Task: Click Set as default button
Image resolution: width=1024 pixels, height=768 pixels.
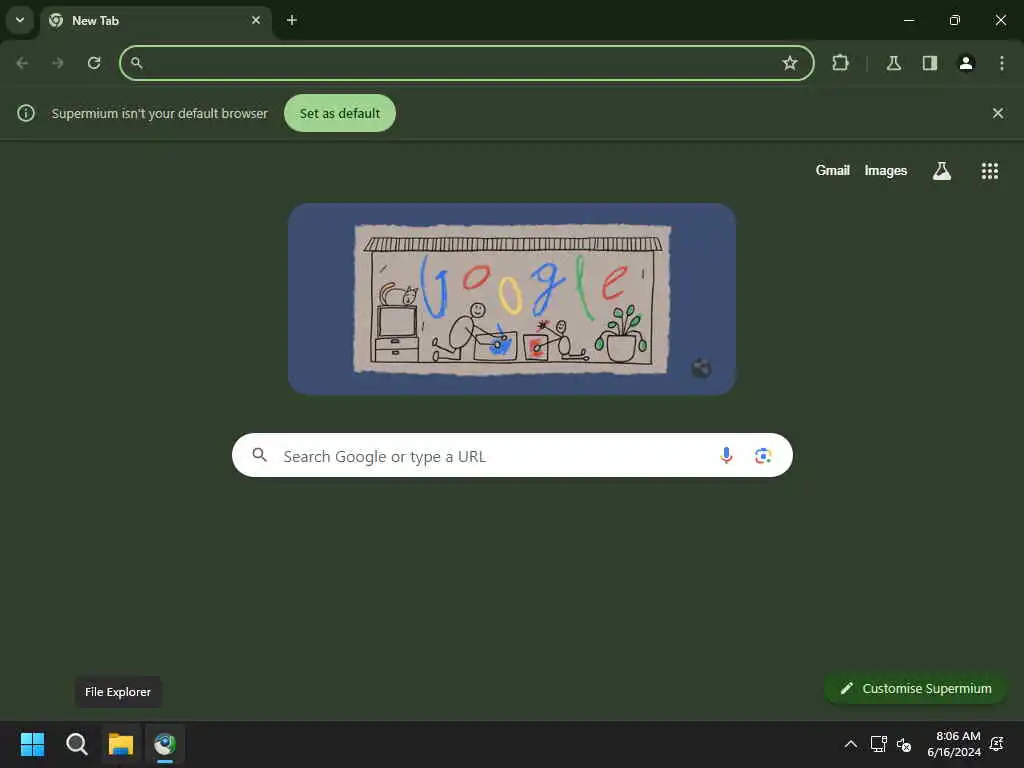Action: pos(340,113)
